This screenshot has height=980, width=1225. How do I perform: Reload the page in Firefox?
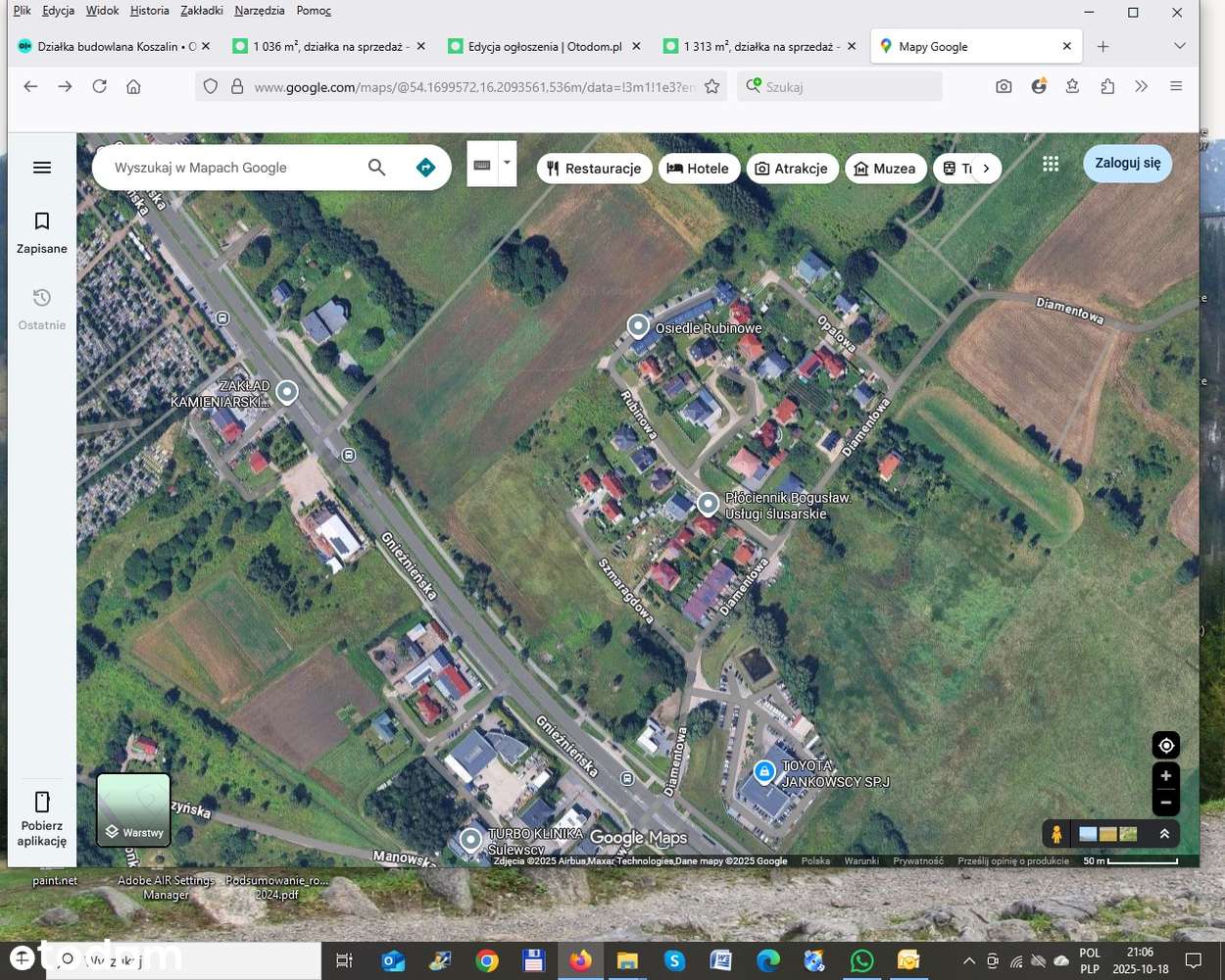click(x=99, y=86)
